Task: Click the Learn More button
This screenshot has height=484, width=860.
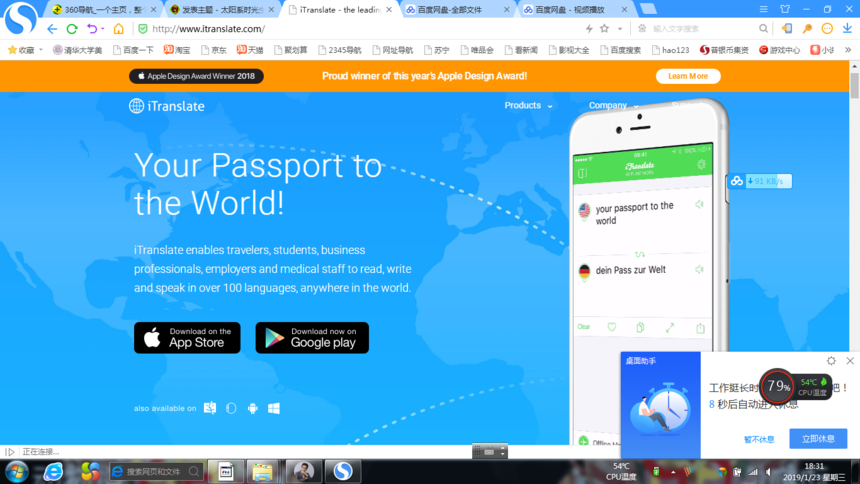Action: [x=688, y=76]
